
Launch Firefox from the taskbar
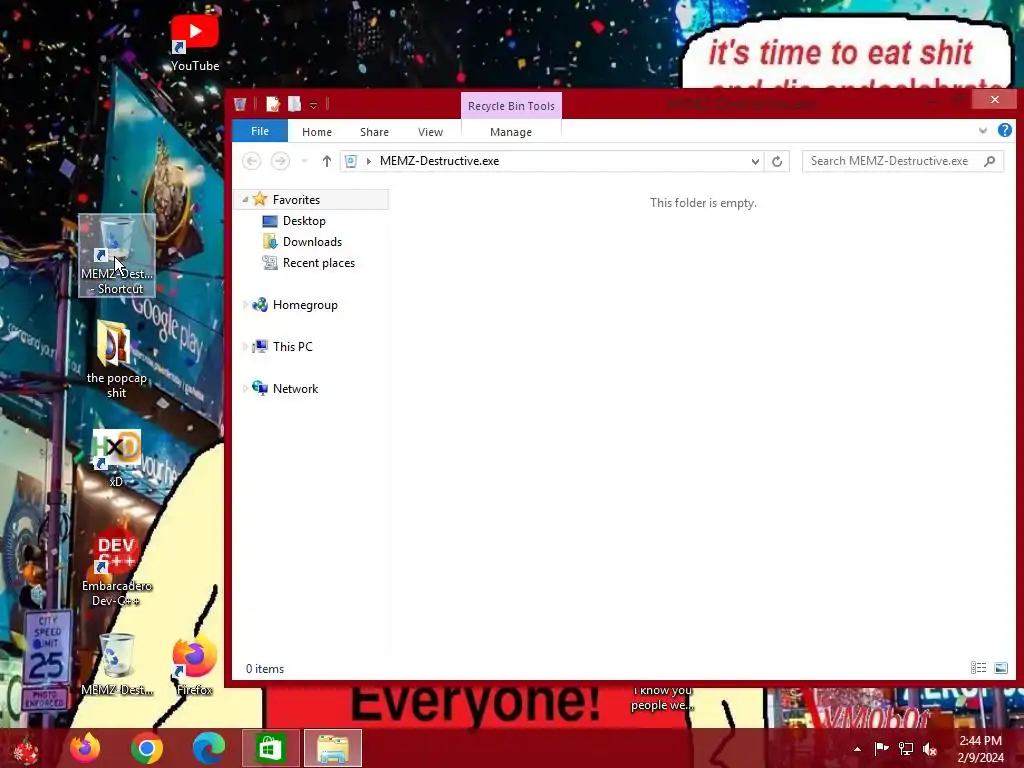(x=85, y=748)
